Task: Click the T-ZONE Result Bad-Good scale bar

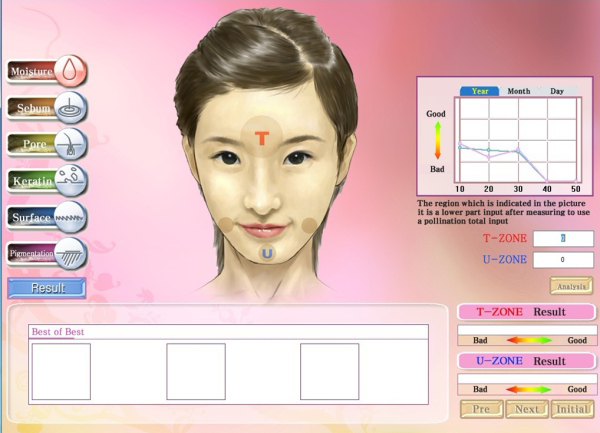Action: pos(526,339)
